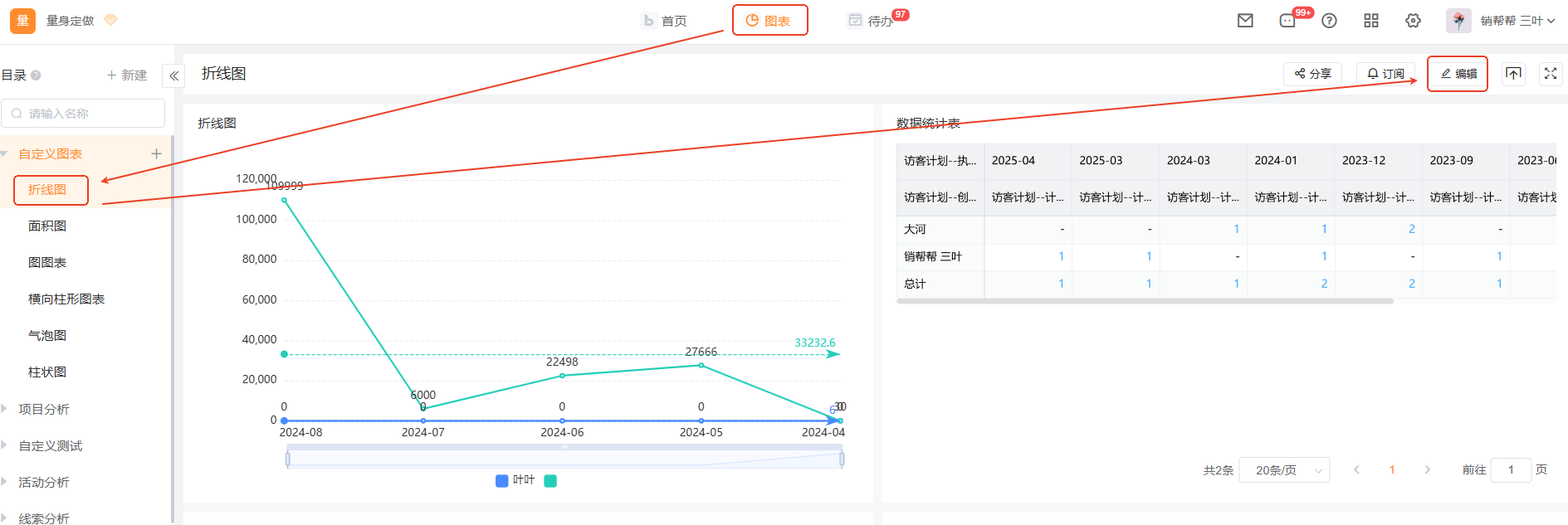Switch to the 首页 tab

pyautogui.click(x=666, y=21)
